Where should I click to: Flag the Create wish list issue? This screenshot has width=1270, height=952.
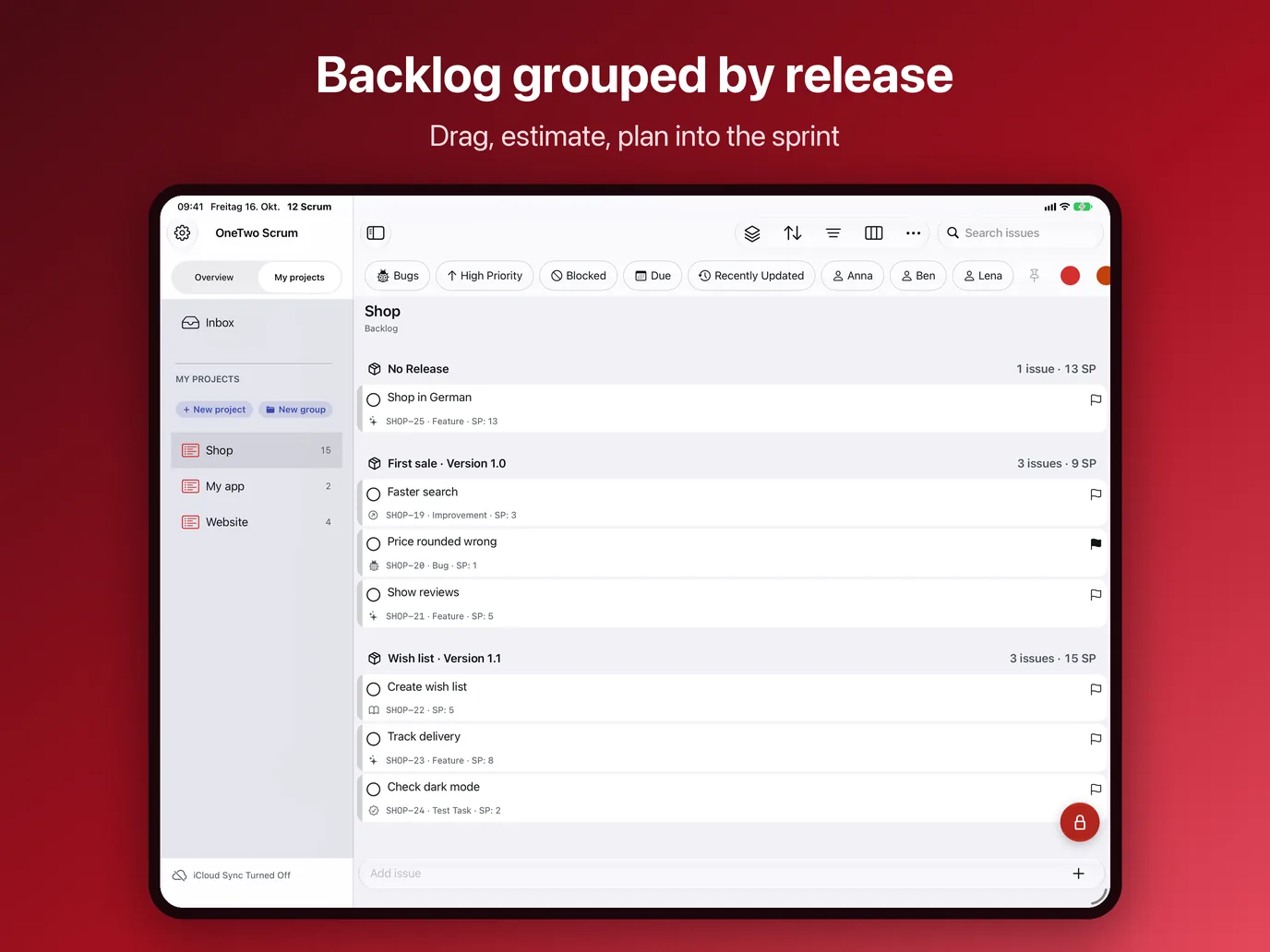[x=1096, y=689]
